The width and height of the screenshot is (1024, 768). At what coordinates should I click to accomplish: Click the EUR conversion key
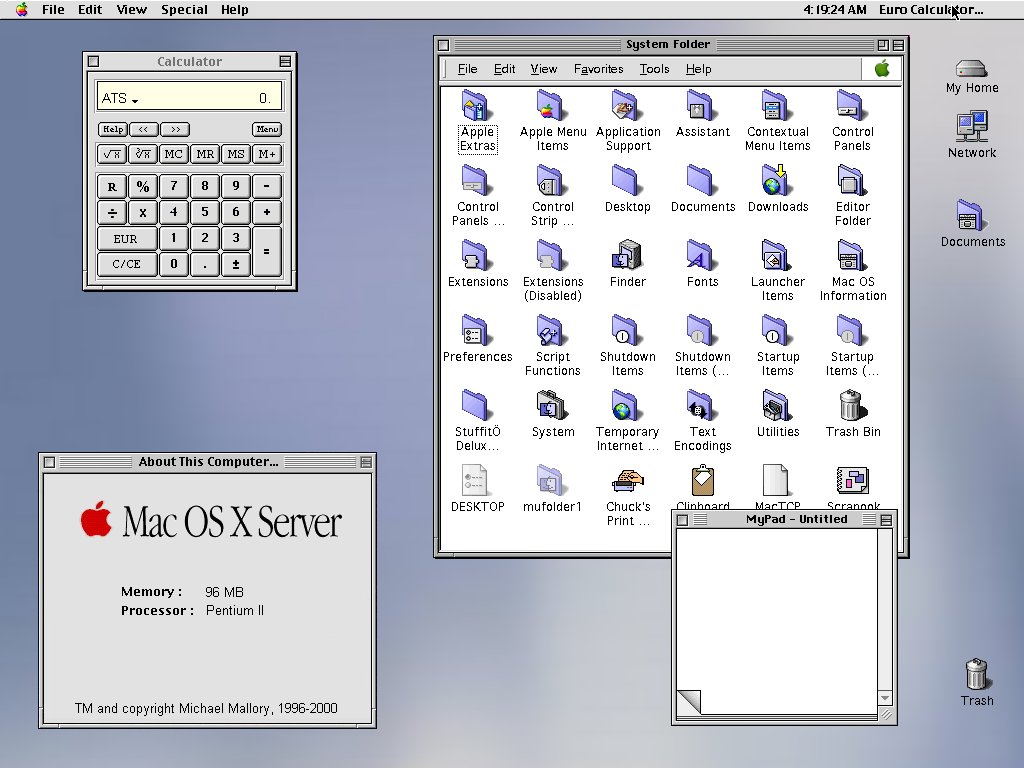click(x=127, y=238)
